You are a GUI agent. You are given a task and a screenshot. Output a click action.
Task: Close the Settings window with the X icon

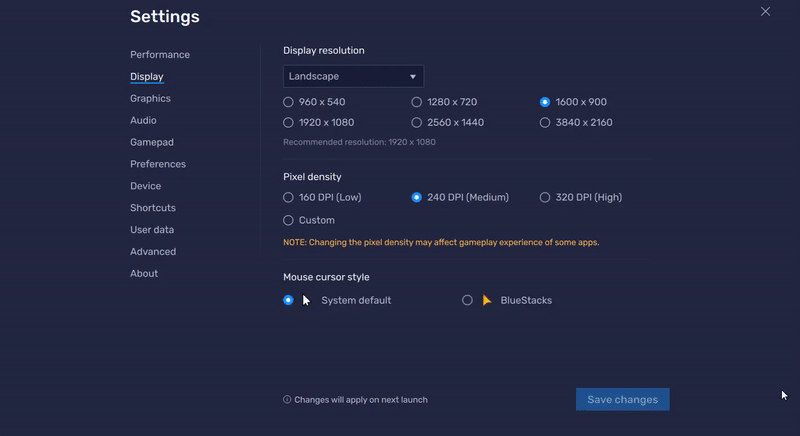(765, 11)
